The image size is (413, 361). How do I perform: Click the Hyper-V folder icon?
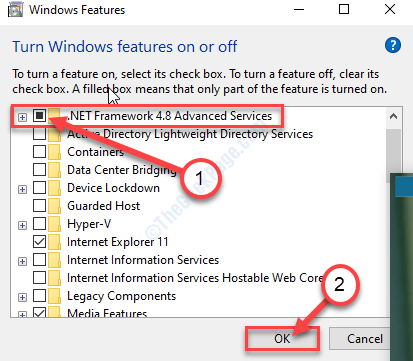coord(55,224)
